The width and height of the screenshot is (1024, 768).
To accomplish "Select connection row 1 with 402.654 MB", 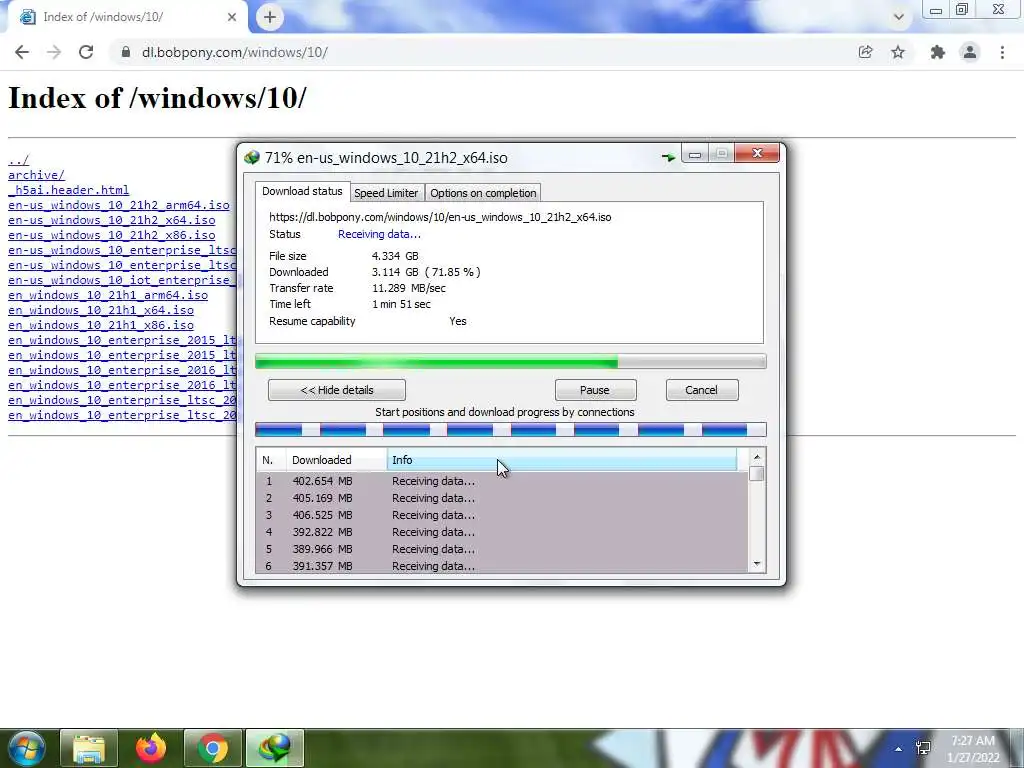I will 502,481.
